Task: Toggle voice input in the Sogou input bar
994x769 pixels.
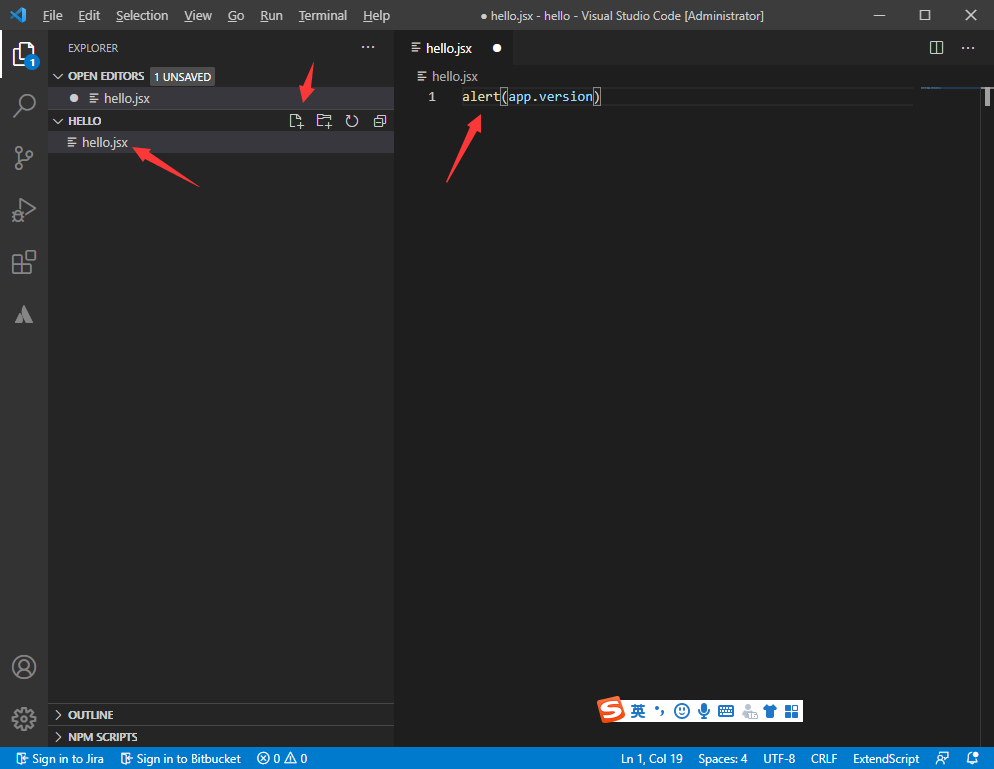Action: tap(704, 710)
